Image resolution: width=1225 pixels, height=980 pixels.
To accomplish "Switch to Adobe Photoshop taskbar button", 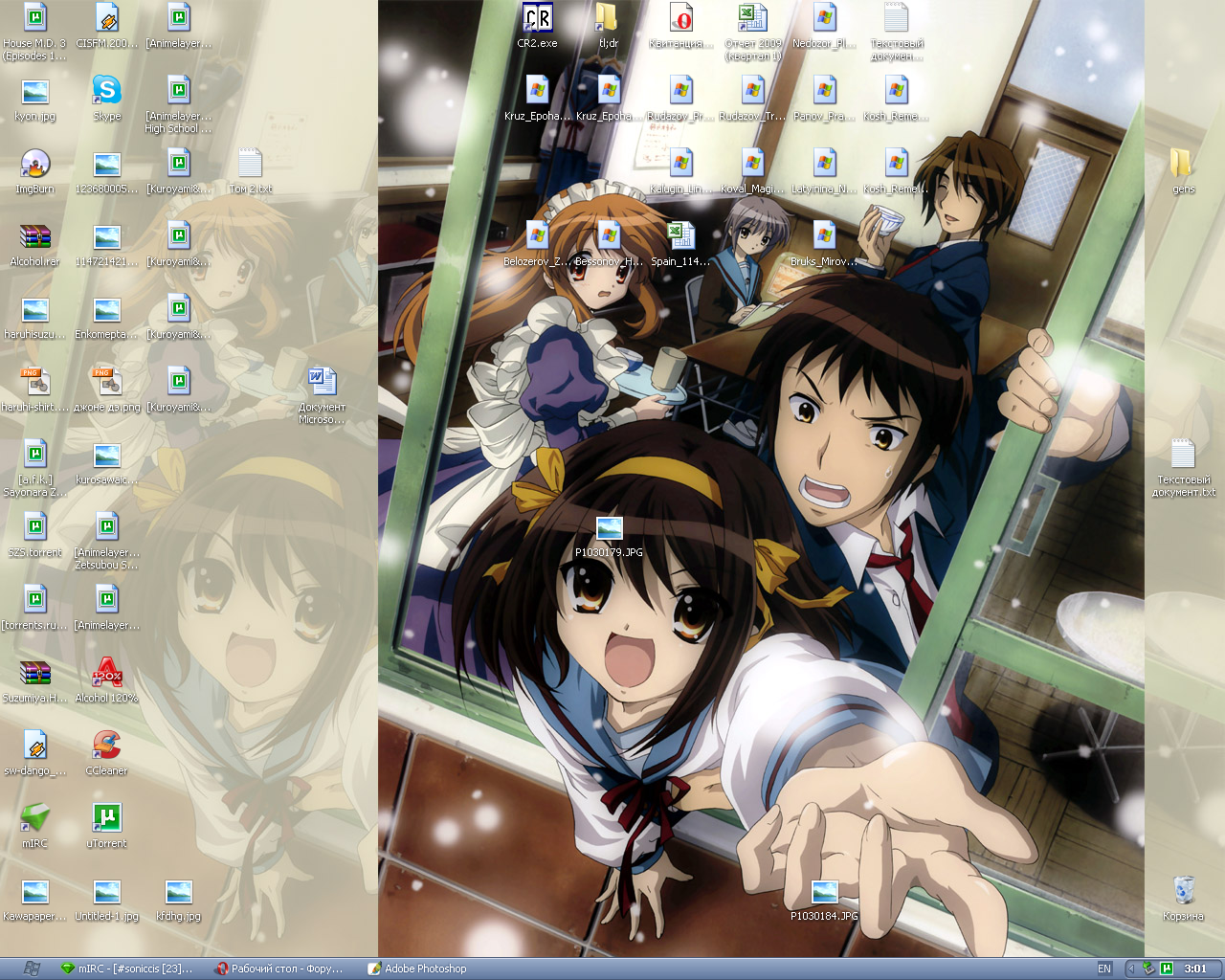I will (x=418, y=969).
